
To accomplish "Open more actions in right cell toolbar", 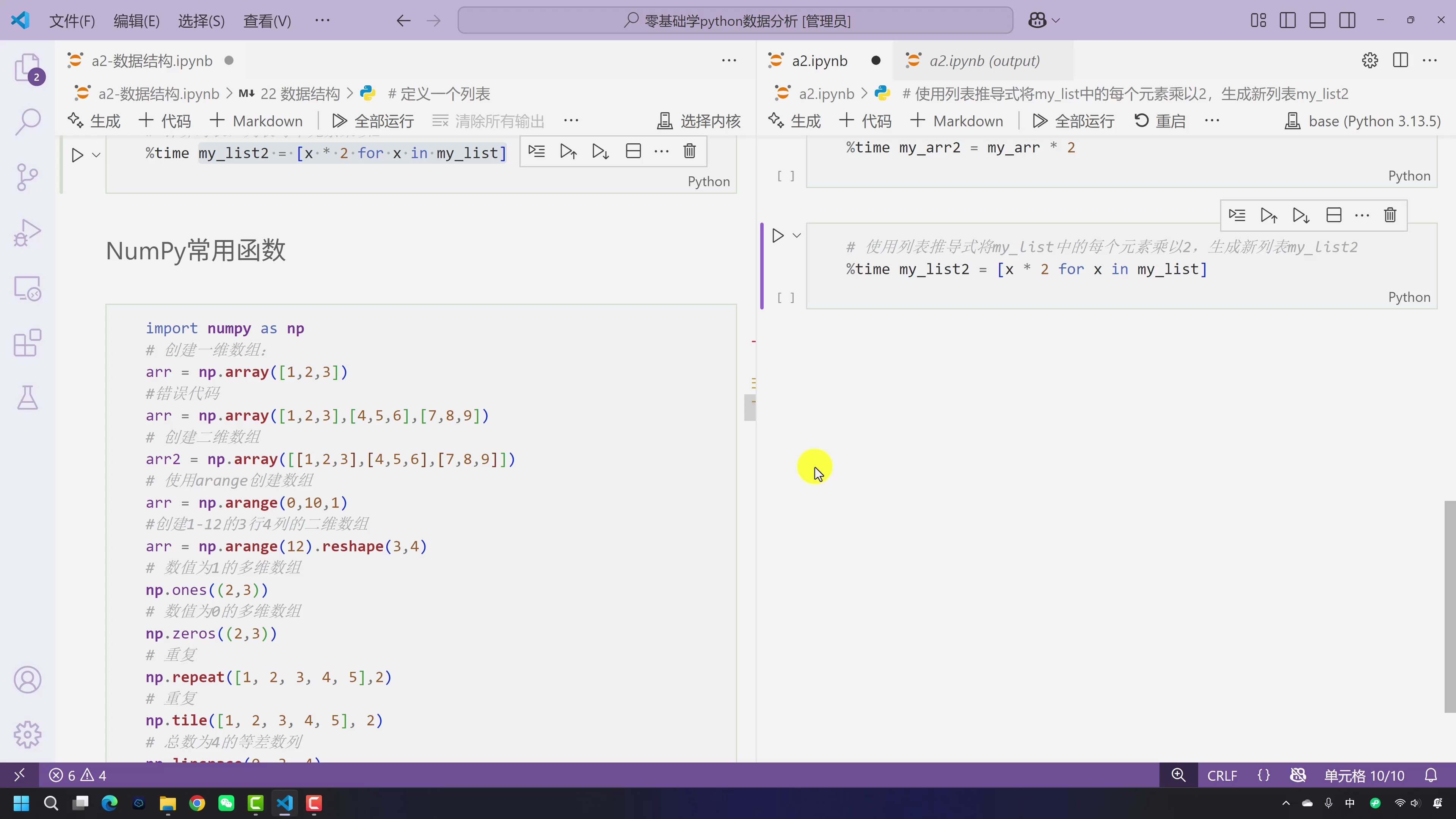I will (1362, 215).
